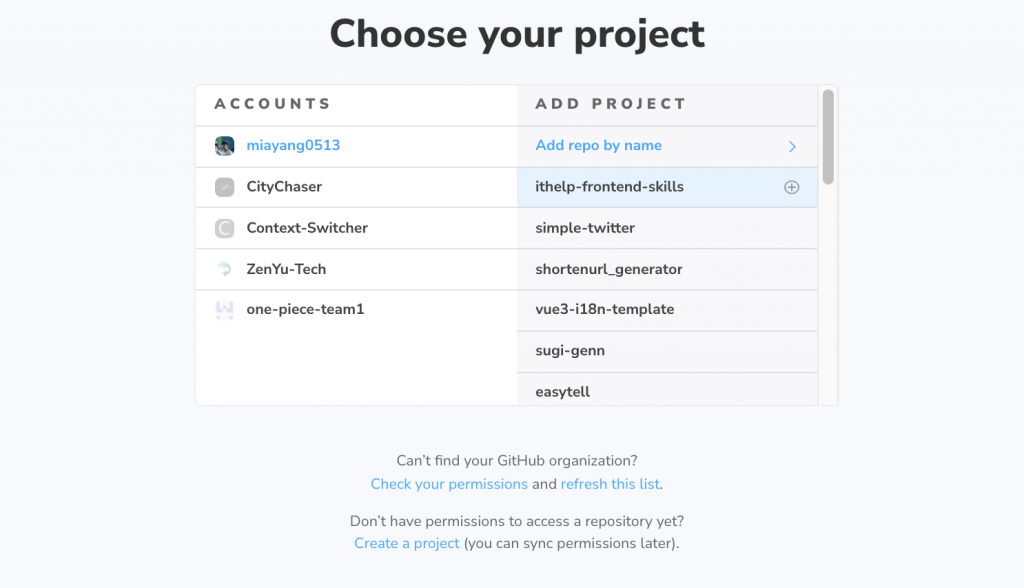
Task: Follow the Create a project link
Action: 407,543
